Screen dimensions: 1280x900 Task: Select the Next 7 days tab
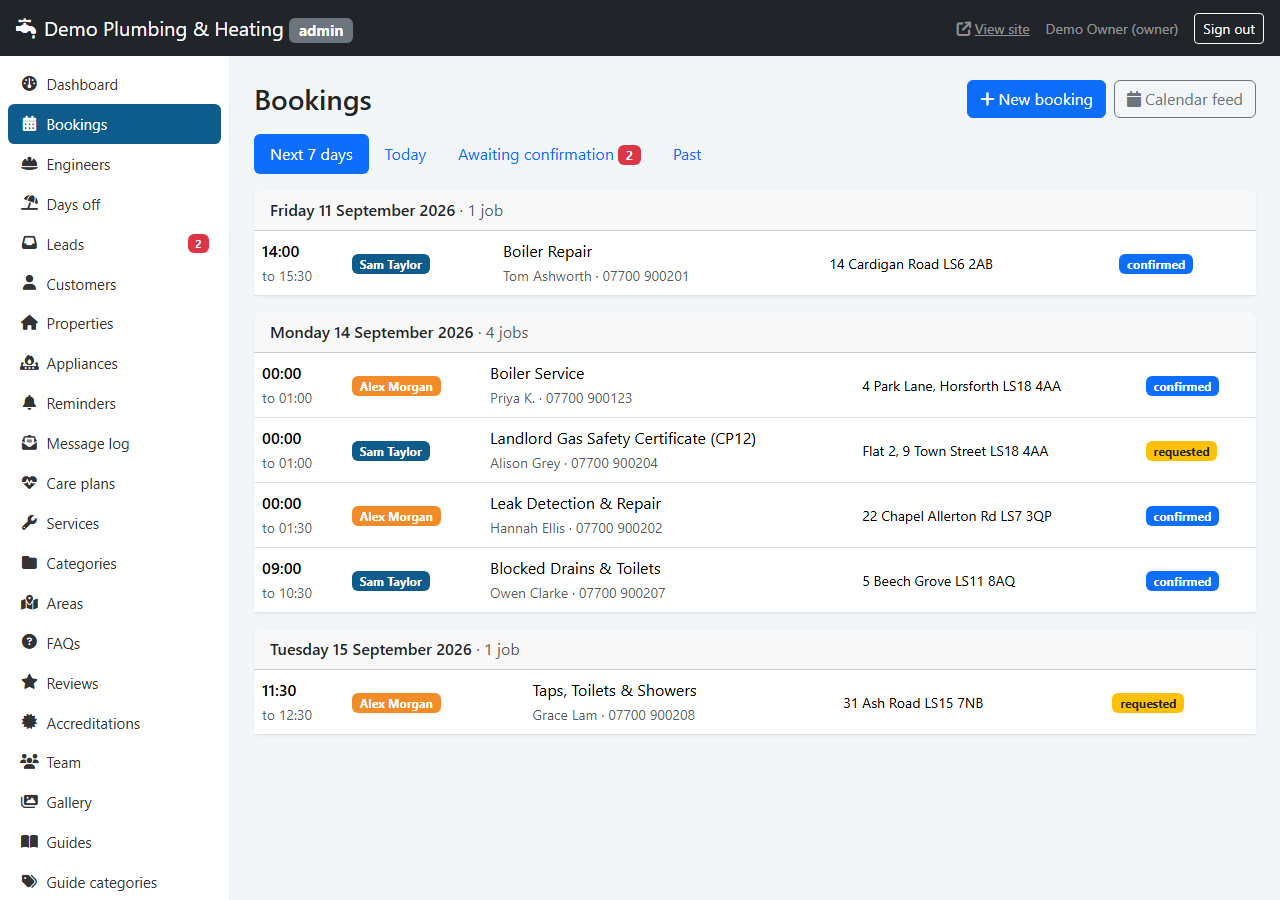pyautogui.click(x=311, y=154)
